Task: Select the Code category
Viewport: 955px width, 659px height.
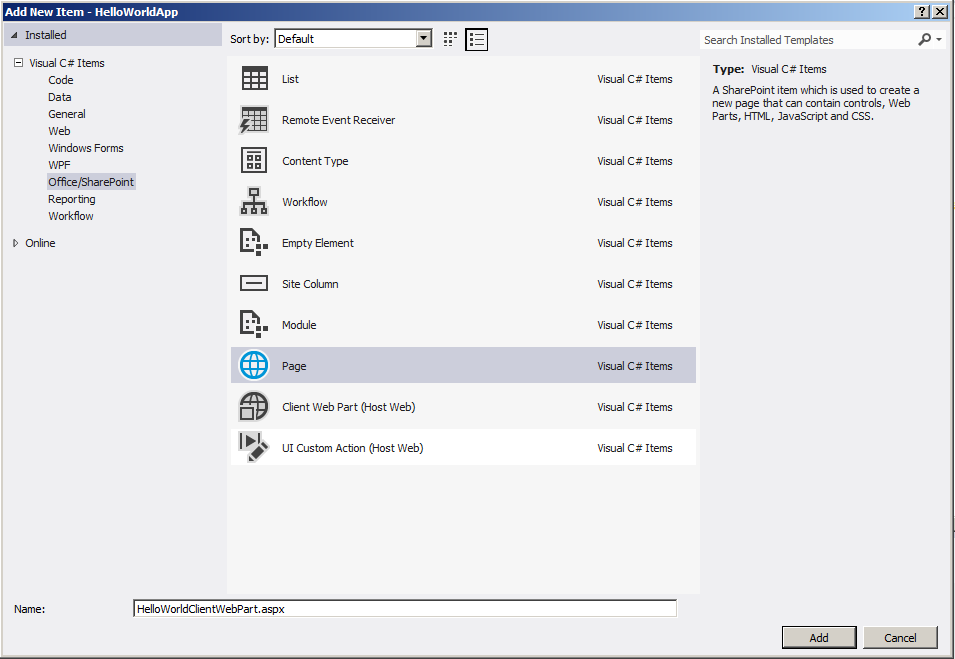Action: tap(61, 80)
